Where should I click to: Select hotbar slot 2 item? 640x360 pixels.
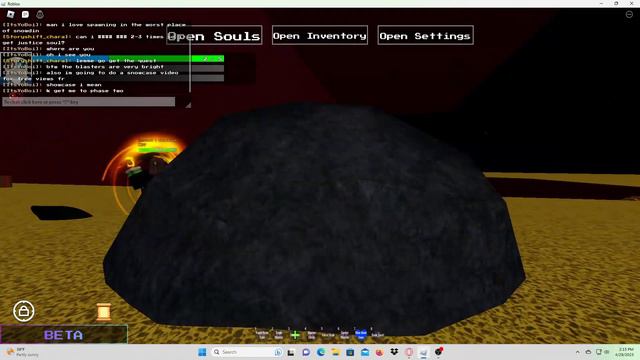point(279,335)
